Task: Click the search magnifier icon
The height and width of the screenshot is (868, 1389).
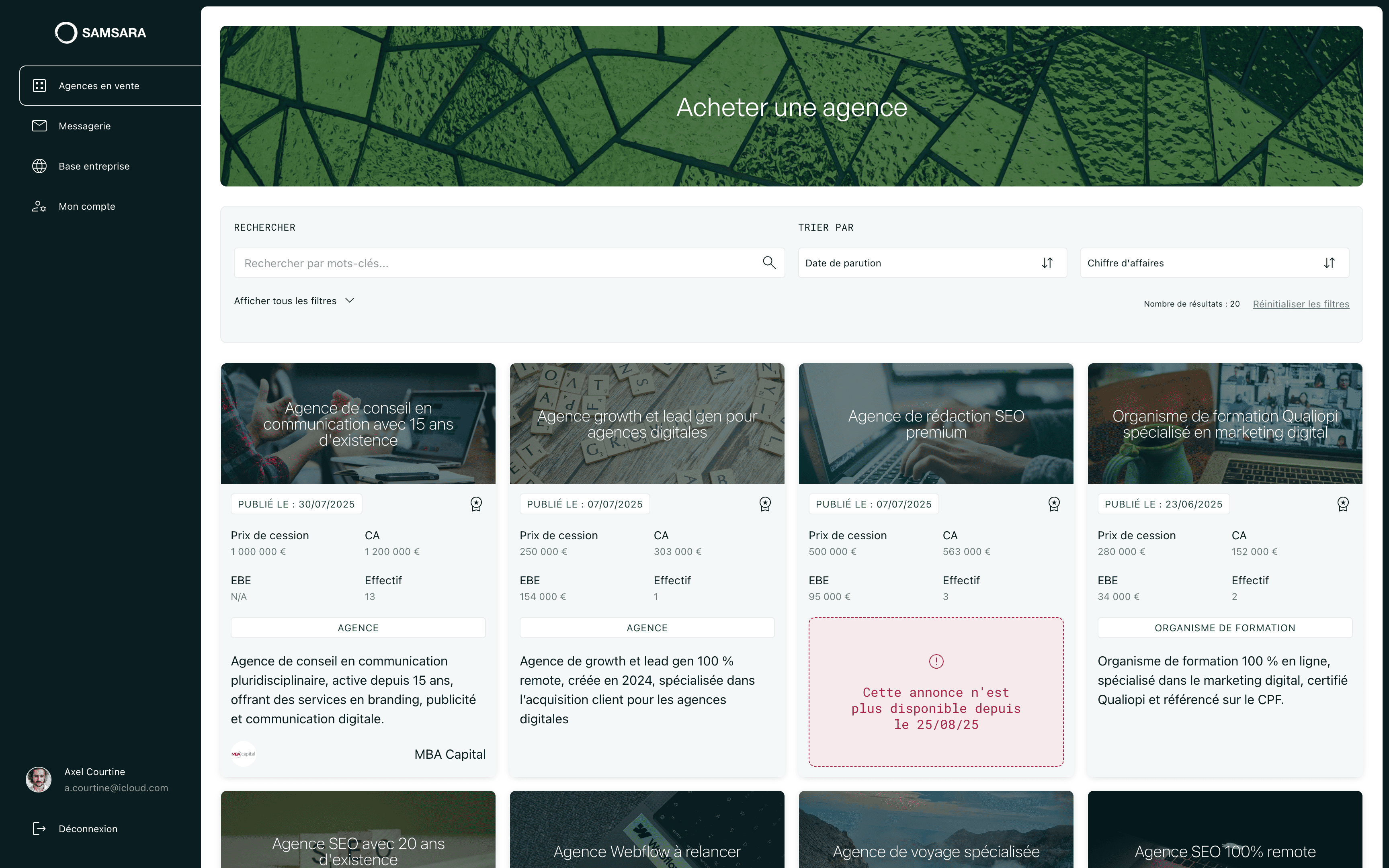Action: click(769, 263)
